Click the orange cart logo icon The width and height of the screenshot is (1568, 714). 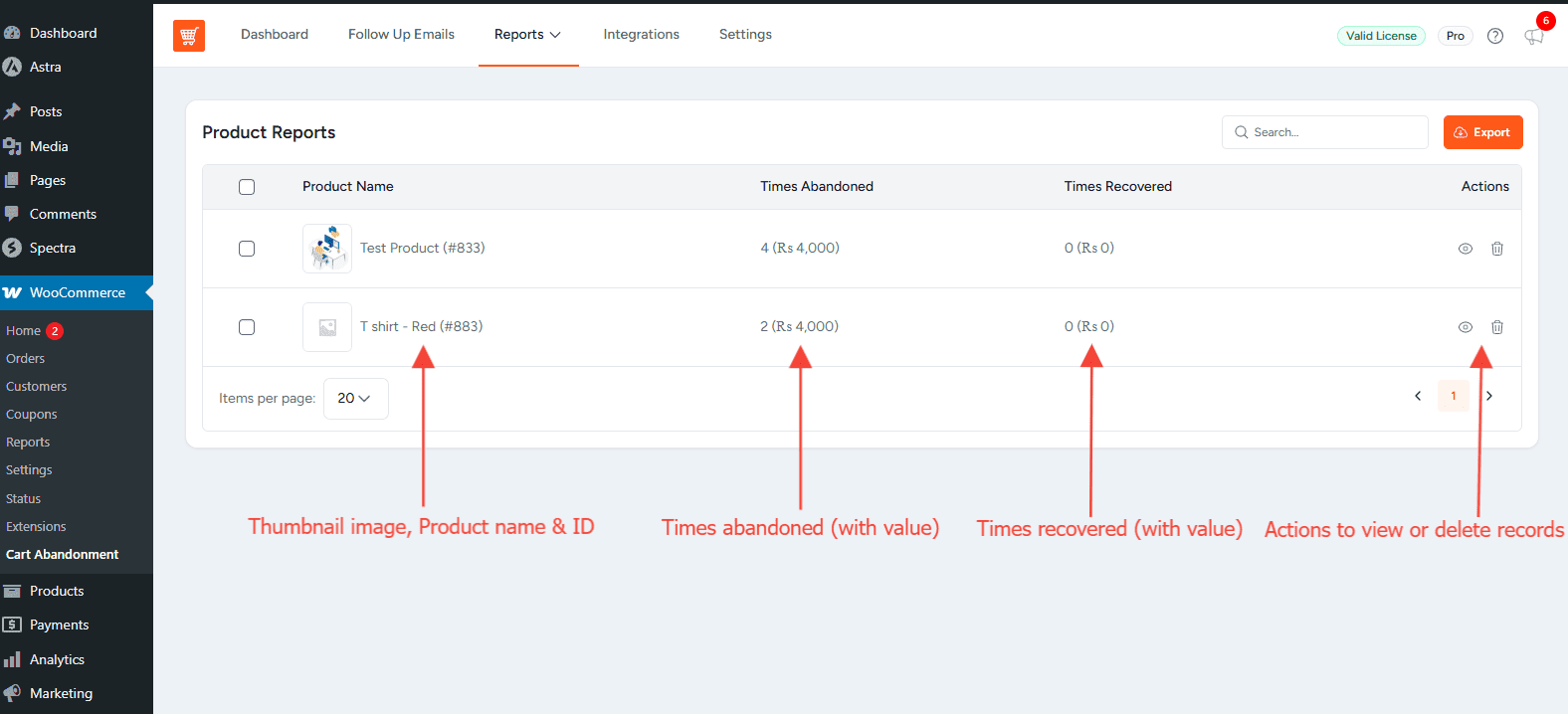coord(188,36)
